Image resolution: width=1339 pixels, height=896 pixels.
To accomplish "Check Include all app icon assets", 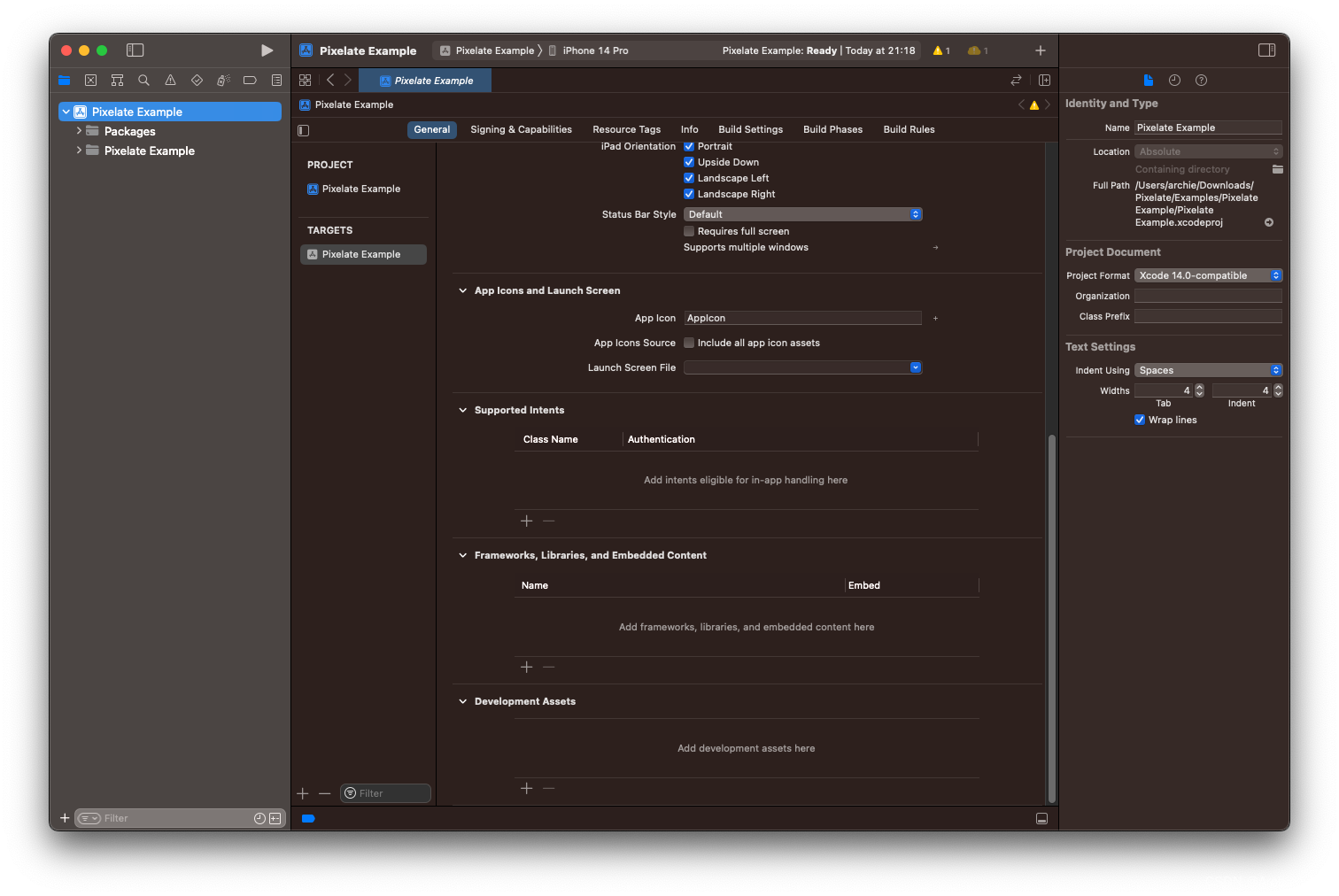I will click(689, 343).
